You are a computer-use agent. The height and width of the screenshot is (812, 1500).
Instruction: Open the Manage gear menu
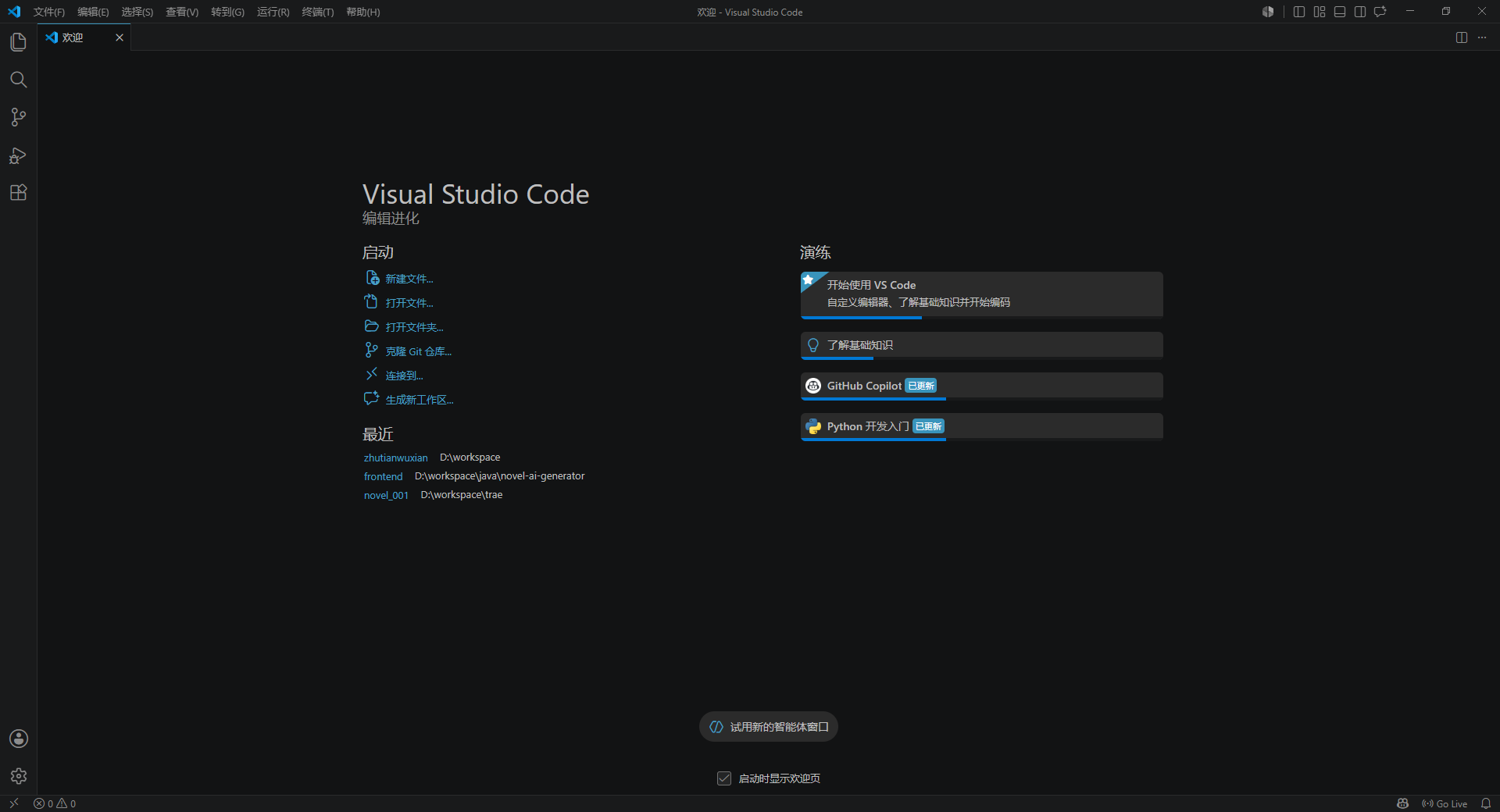point(18,776)
